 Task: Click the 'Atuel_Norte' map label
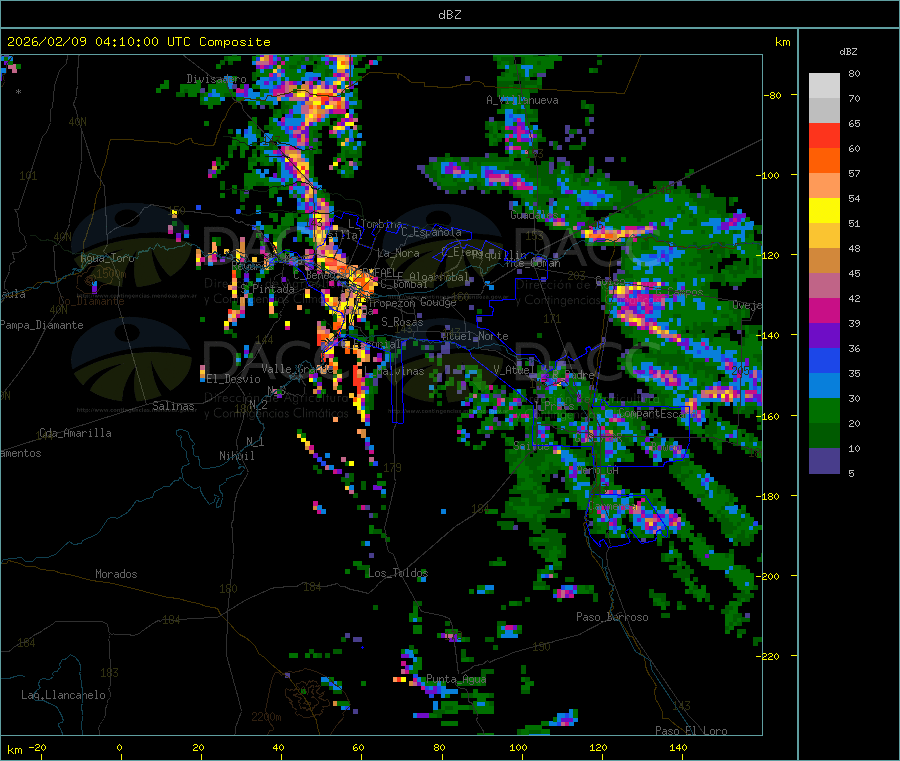[475, 336]
